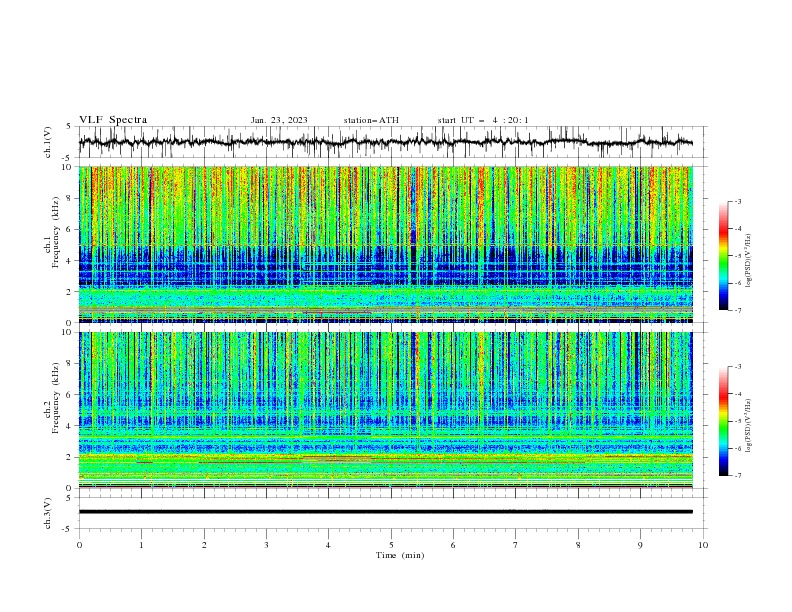The image size is (792, 612).
Task: Click the "4" kHz tick of ch.1 spectrogram
Action: tap(70, 261)
